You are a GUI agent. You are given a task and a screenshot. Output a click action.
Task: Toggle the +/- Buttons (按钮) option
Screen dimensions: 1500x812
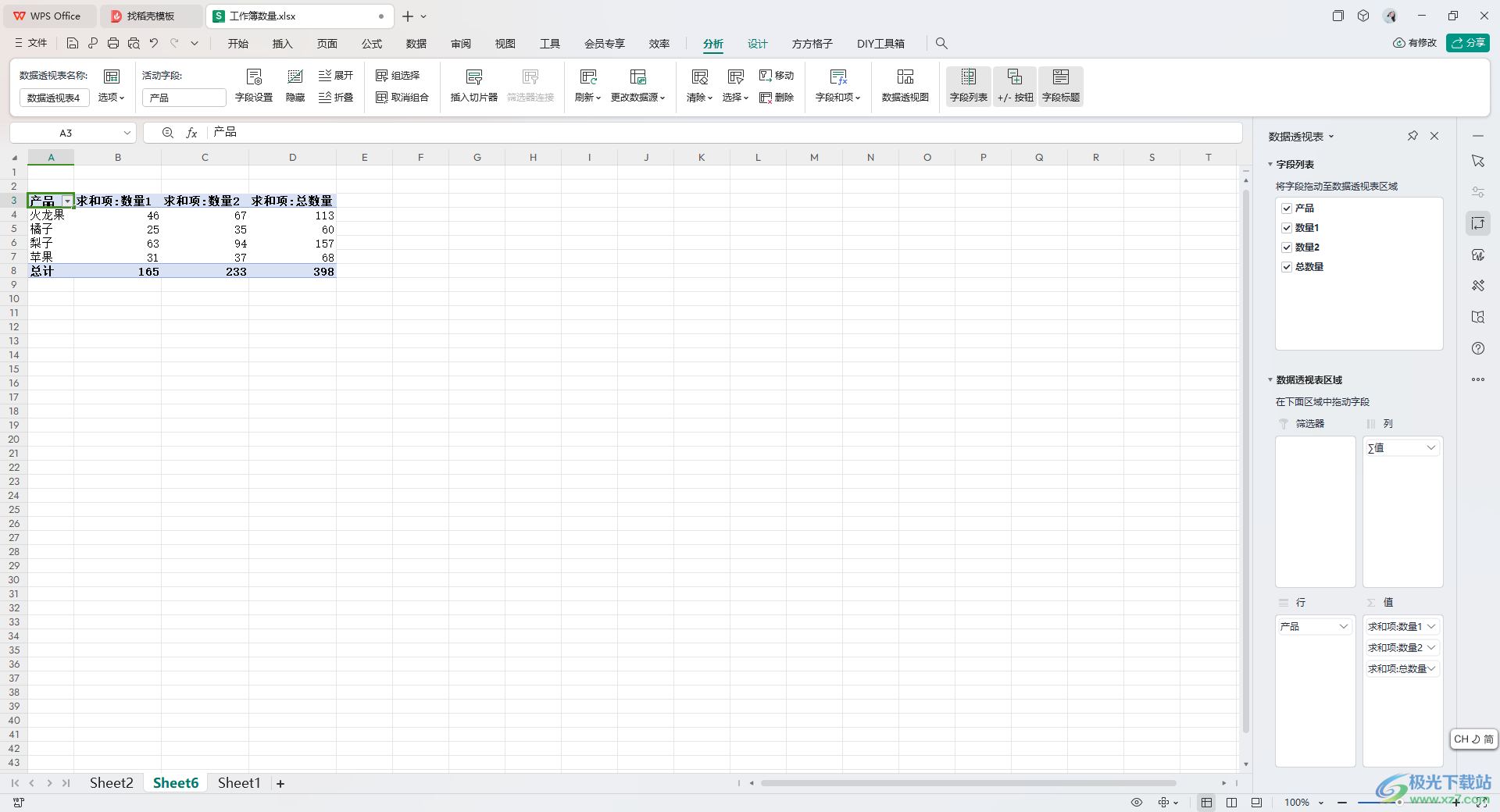click(1015, 86)
